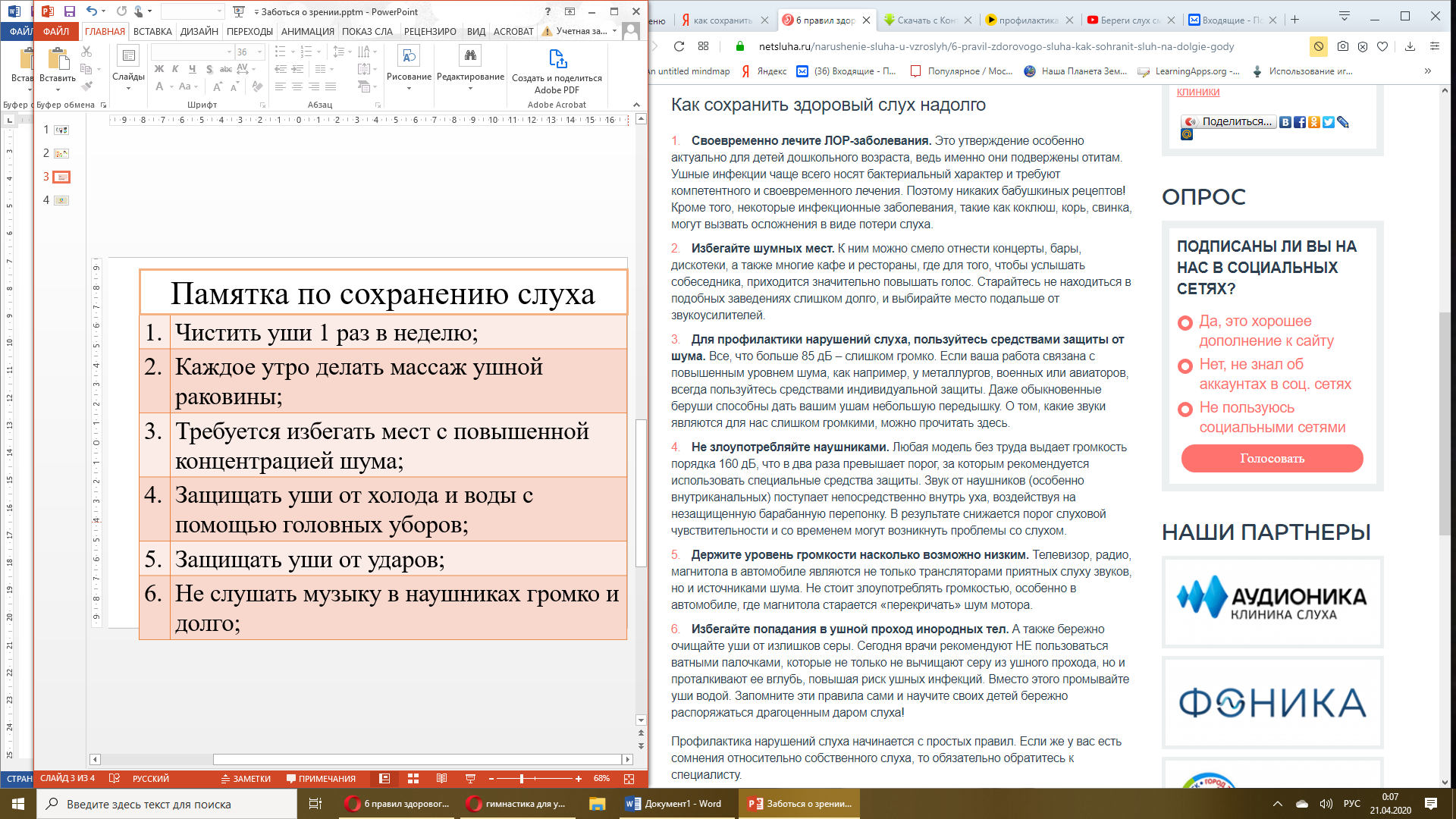Toggle the ЗАМЕТКИ notes pane button
This screenshot has height=819, width=1456.
246,779
